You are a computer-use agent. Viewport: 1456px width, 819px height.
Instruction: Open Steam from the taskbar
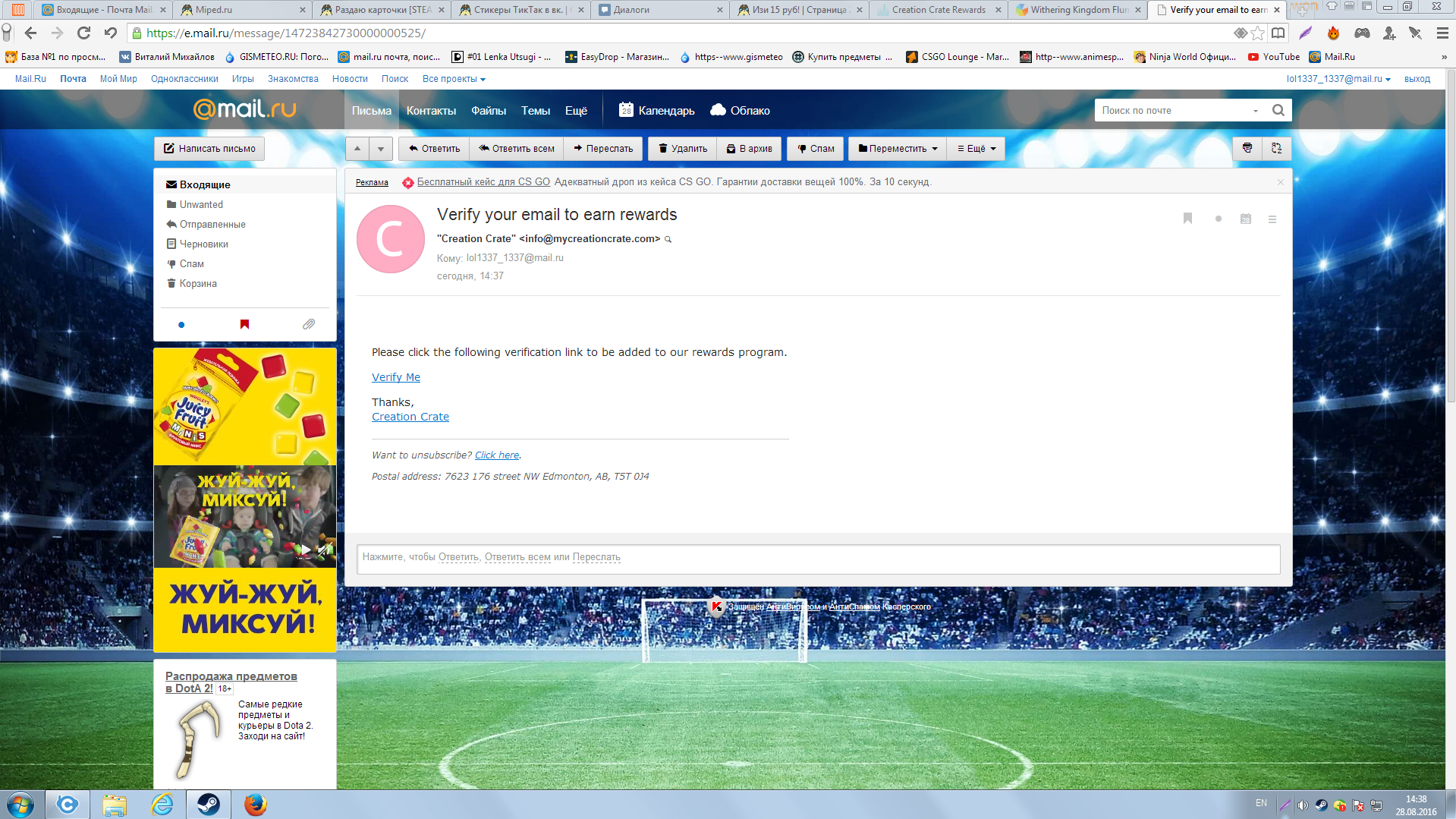(208, 805)
